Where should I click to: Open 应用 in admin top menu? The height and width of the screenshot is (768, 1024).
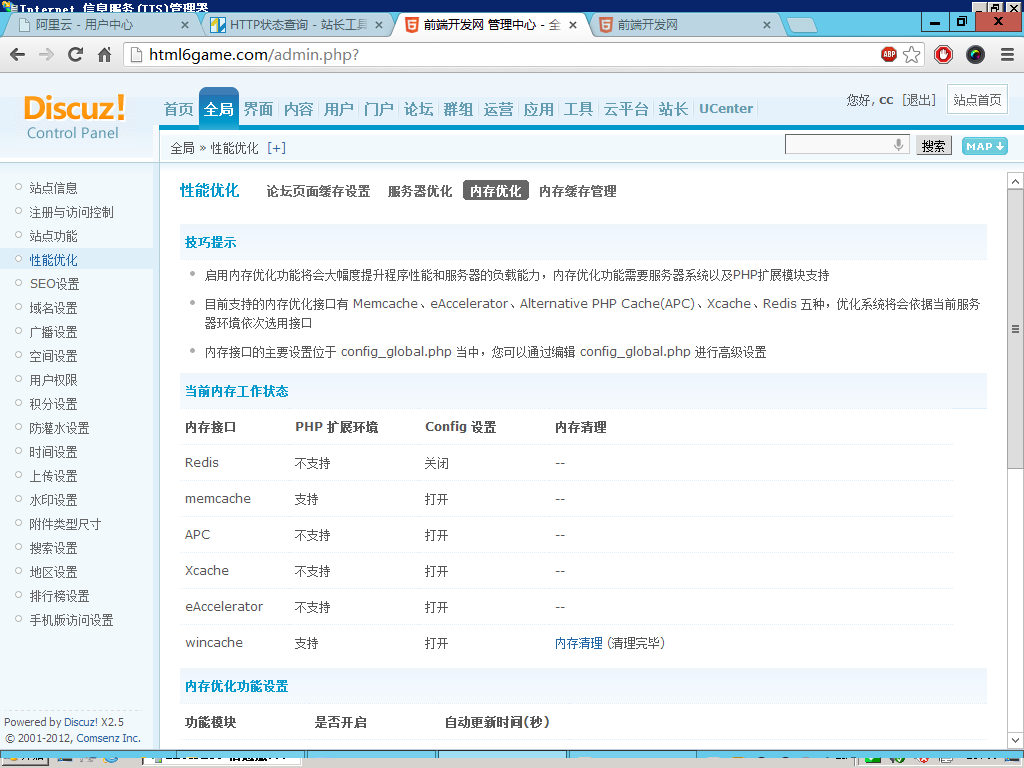tap(539, 109)
